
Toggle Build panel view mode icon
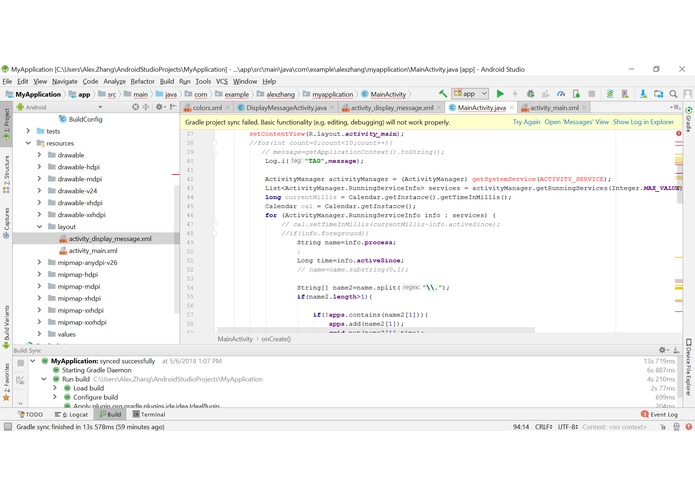click(20, 380)
